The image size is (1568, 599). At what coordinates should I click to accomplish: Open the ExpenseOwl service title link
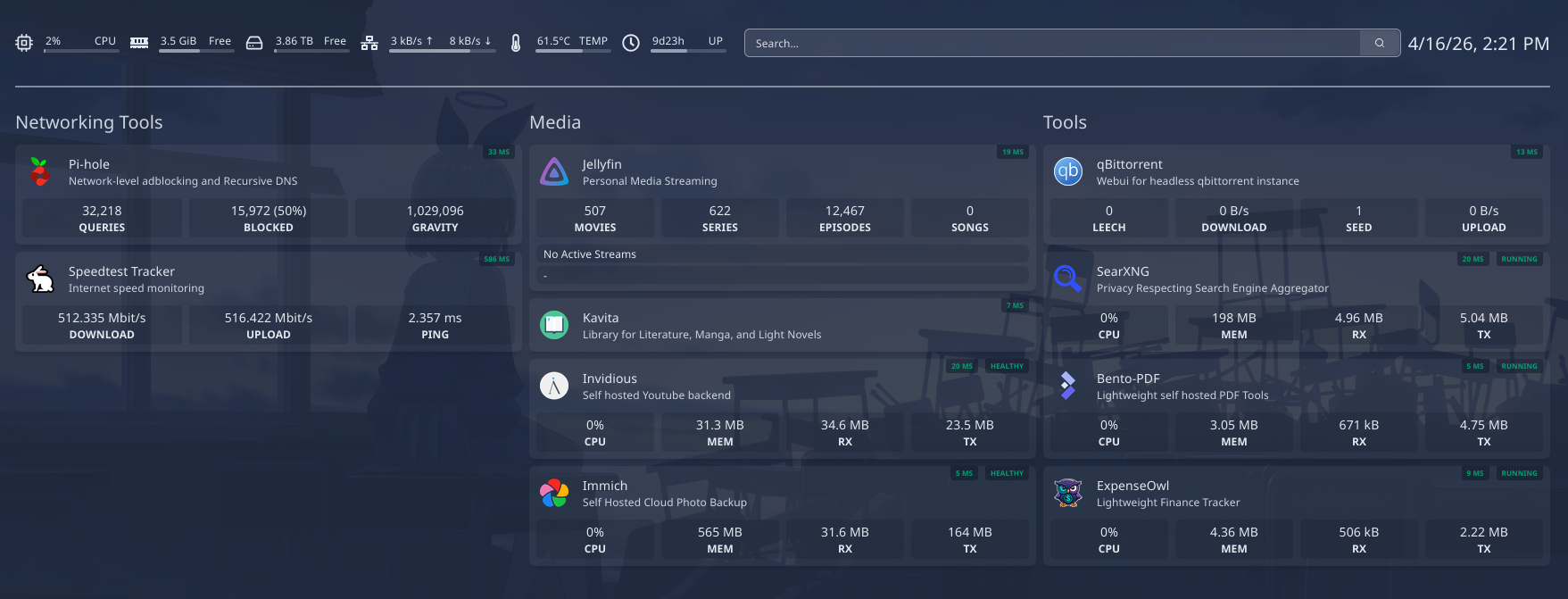[x=1132, y=486]
